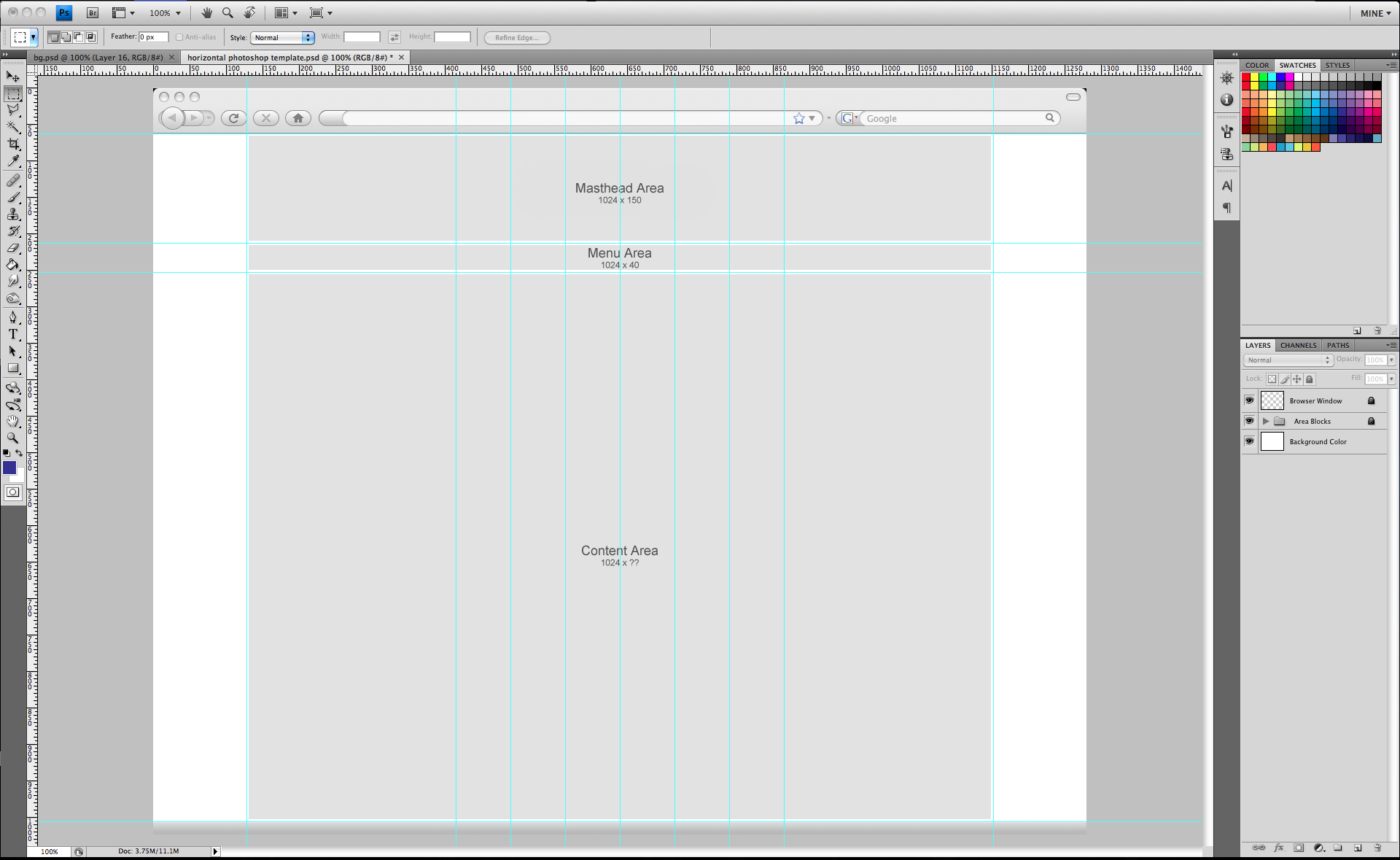Screen dimensions: 1400x860
Task: Select the Healing Brush tool
Action: click(13, 180)
